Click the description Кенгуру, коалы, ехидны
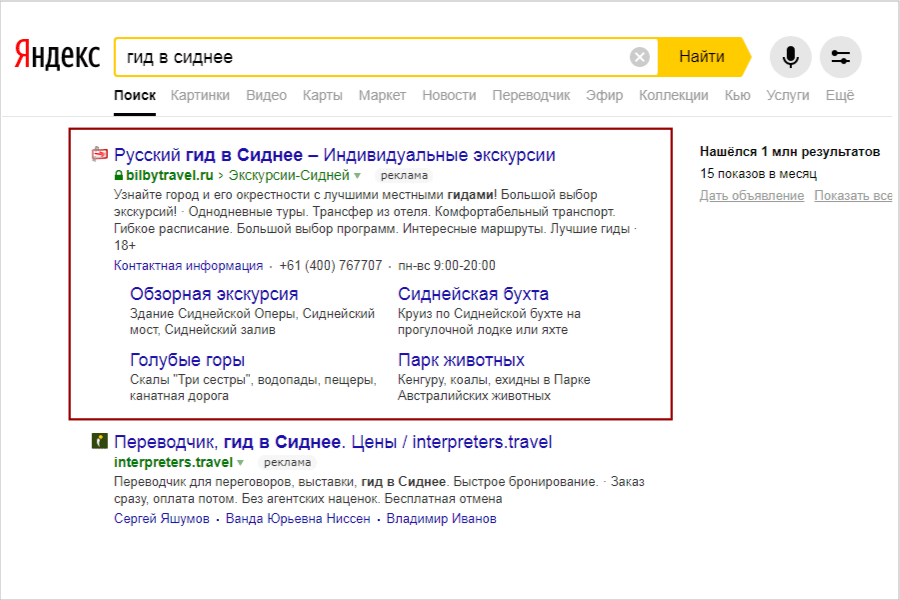This screenshot has width=900, height=600. [x=494, y=388]
